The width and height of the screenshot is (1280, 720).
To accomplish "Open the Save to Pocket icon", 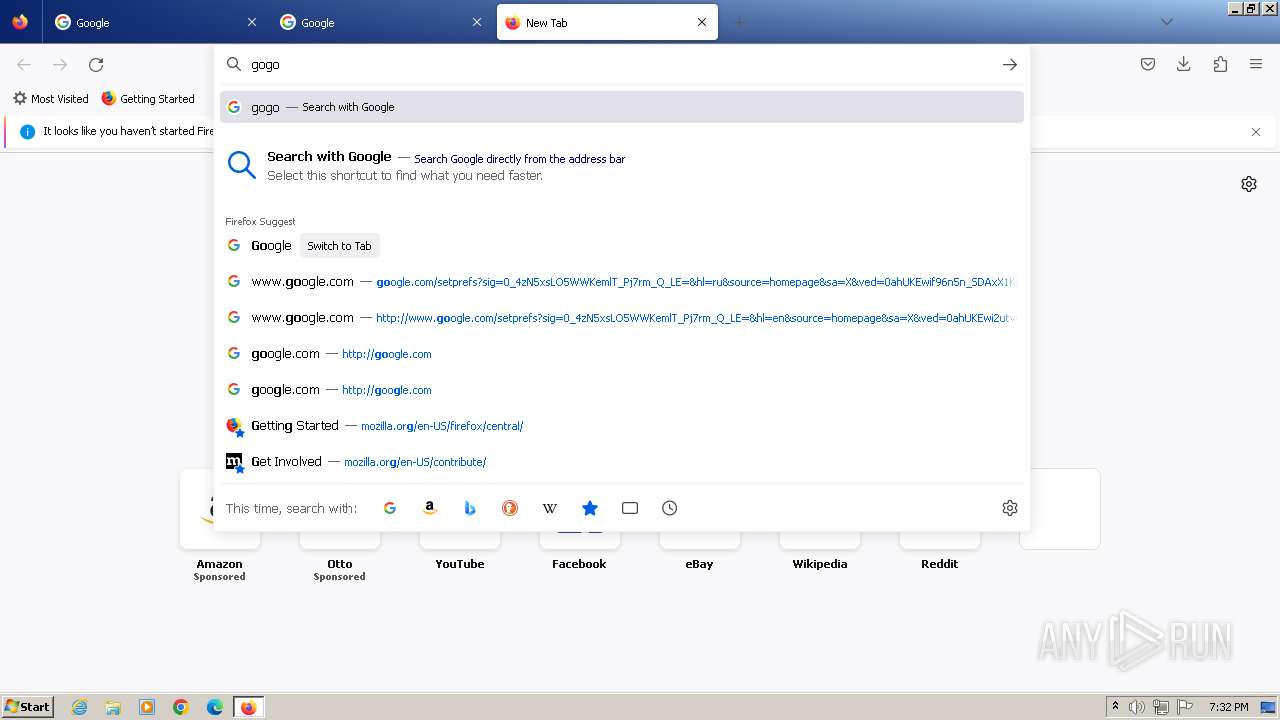I will 1148,65.
